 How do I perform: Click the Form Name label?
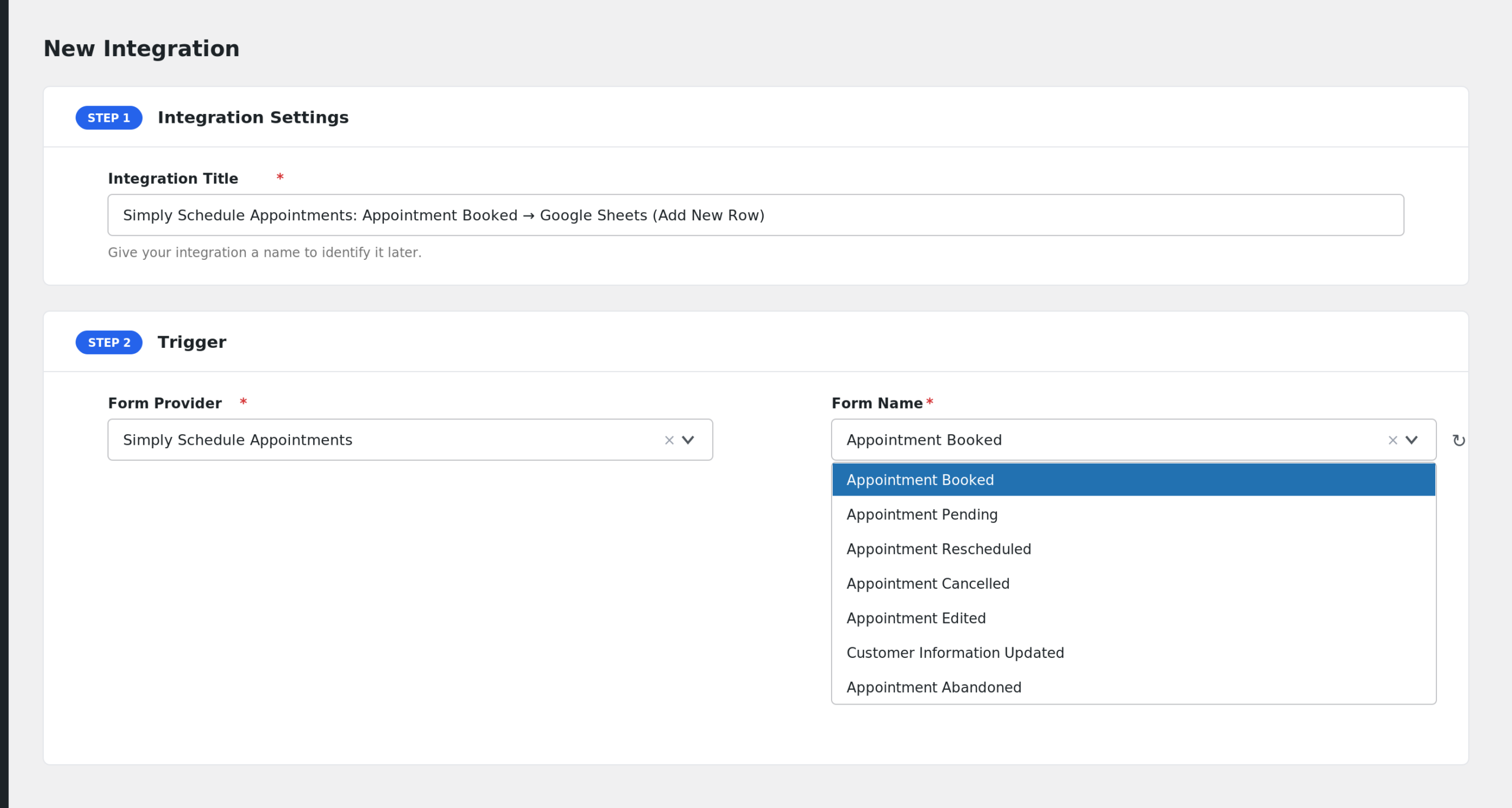tap(877, 403)
